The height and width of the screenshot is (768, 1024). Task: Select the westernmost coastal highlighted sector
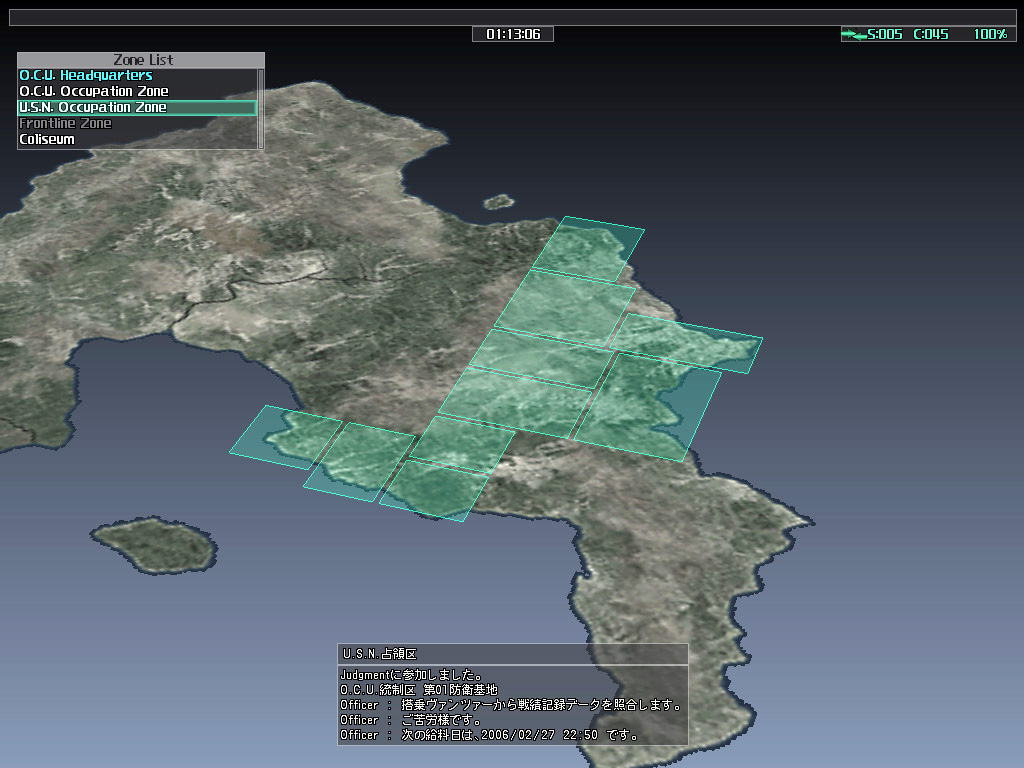285,436
